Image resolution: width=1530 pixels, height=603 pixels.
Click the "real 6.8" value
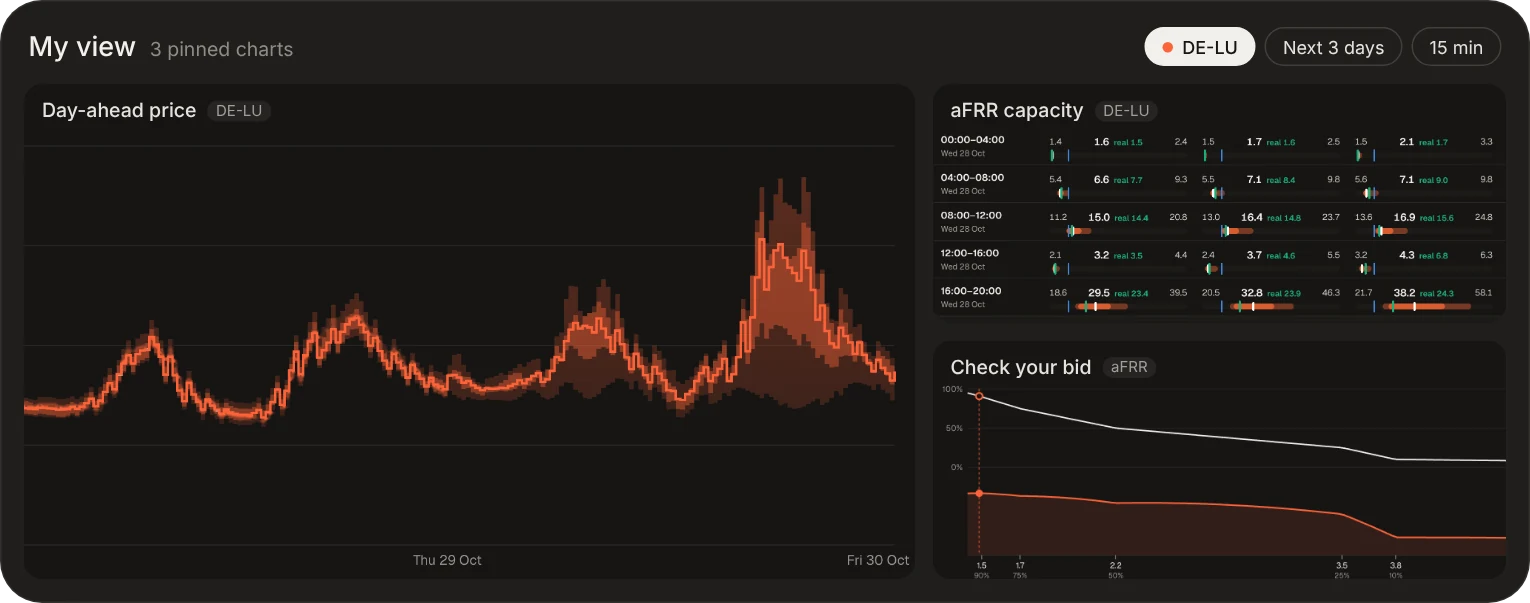(x=1433, y=256)
